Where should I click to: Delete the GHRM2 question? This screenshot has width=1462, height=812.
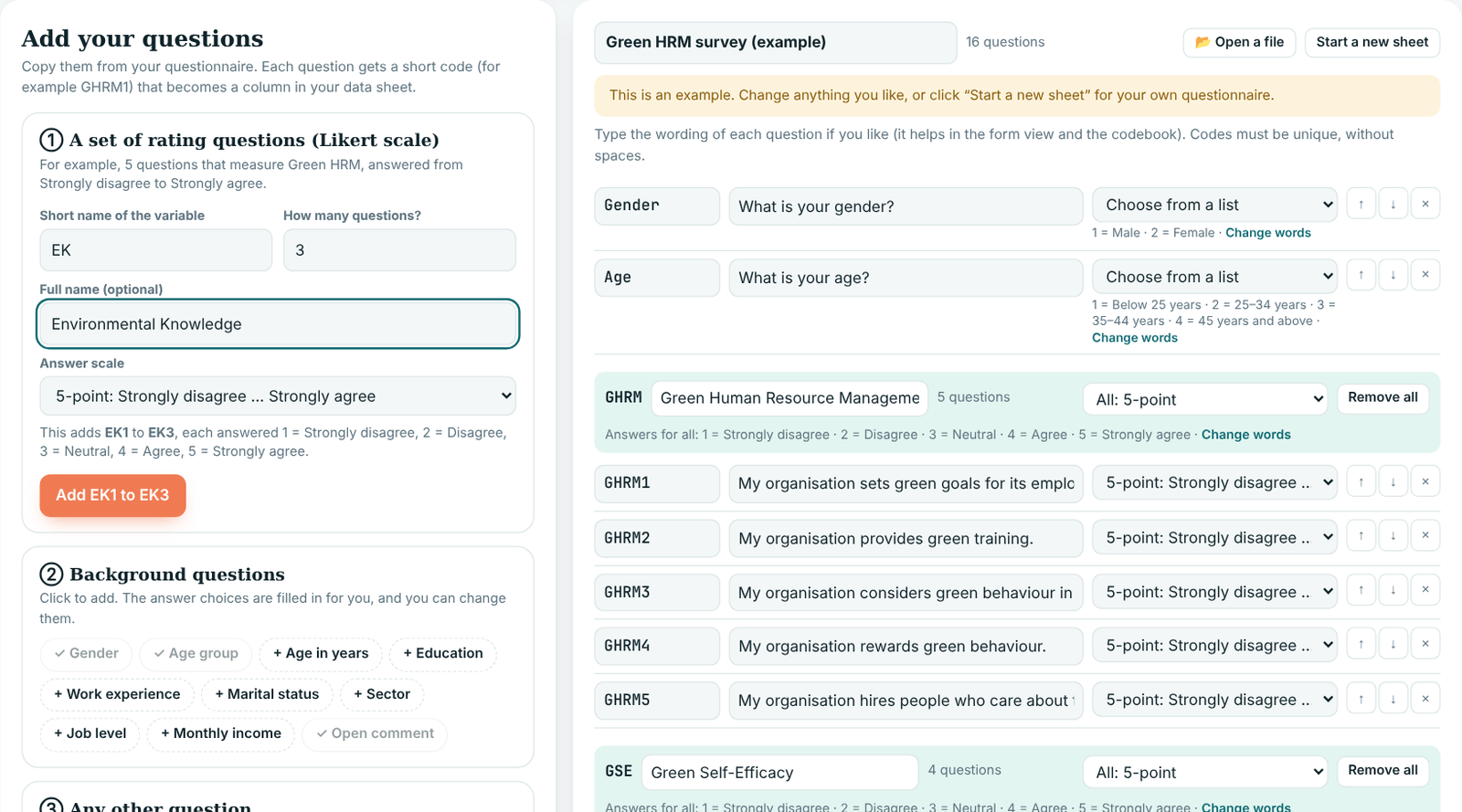(1425, 535)
